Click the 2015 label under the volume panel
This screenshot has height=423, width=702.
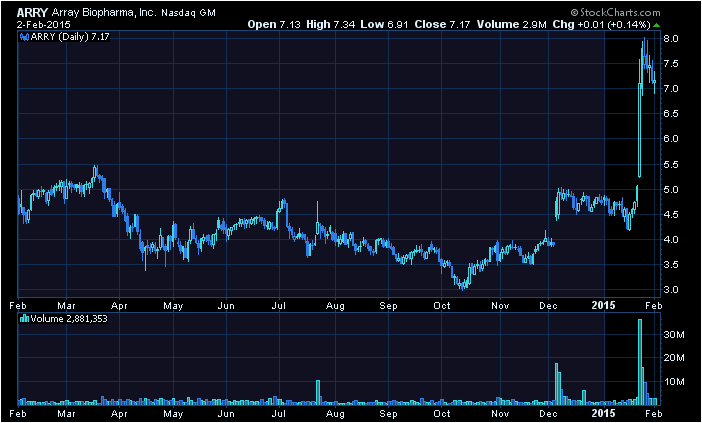click(x=605, y=413)
